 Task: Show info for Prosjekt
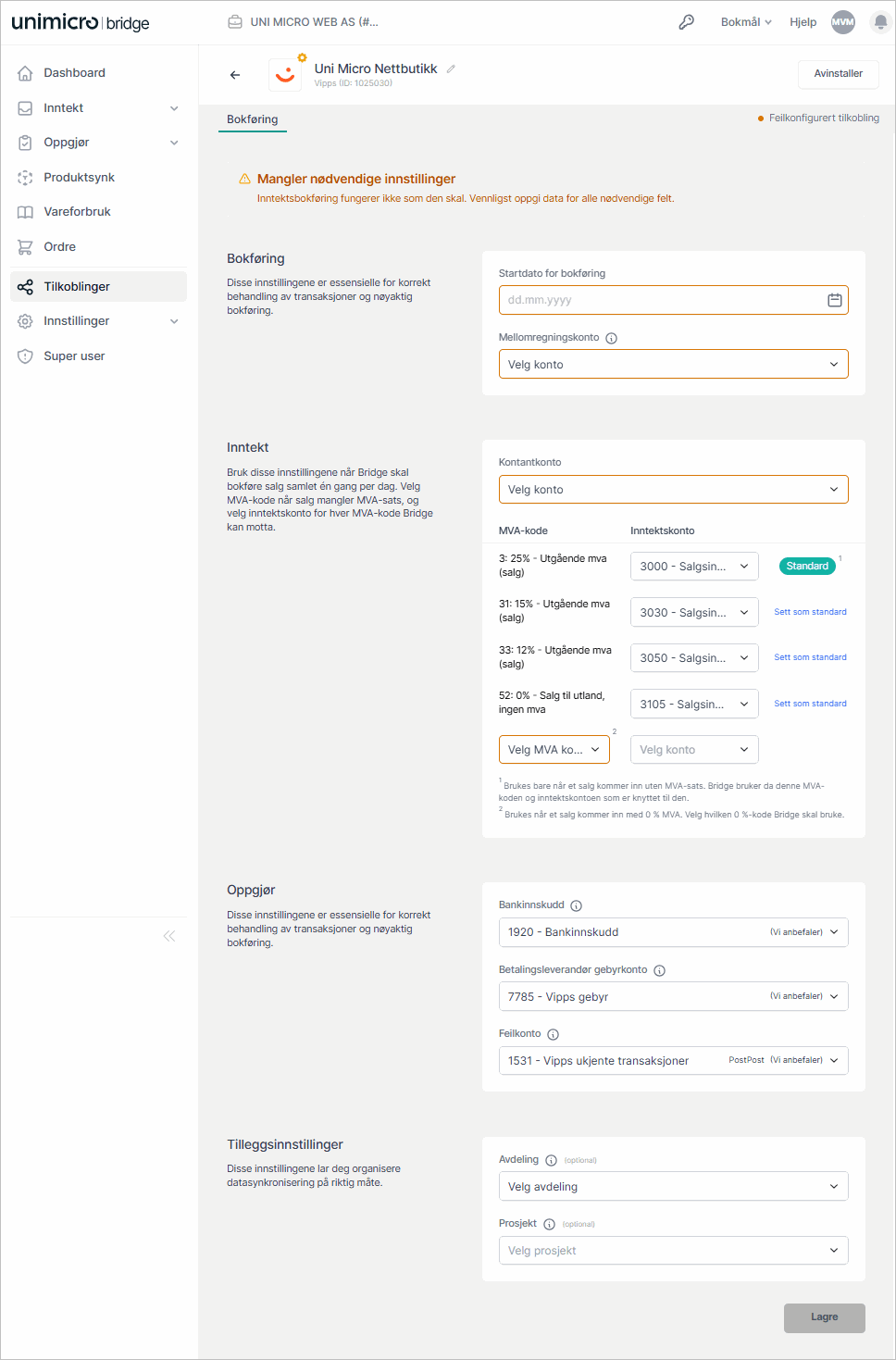click(549, 1224)
